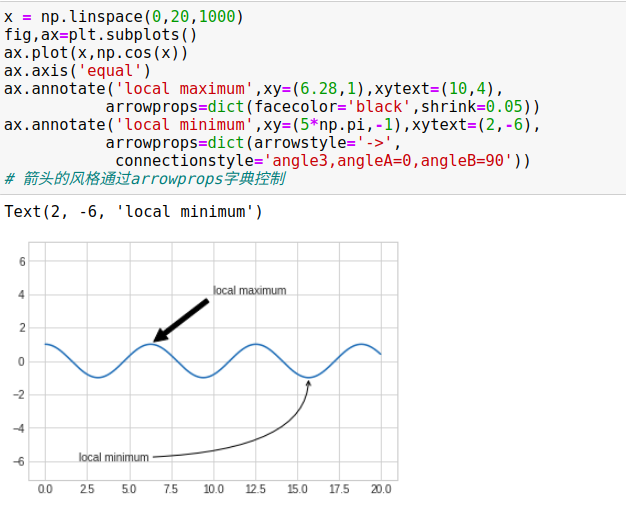This screenshot has width=626, height=512.
Task: Click the thick black arrow in the plot
Action: (181, 320)
